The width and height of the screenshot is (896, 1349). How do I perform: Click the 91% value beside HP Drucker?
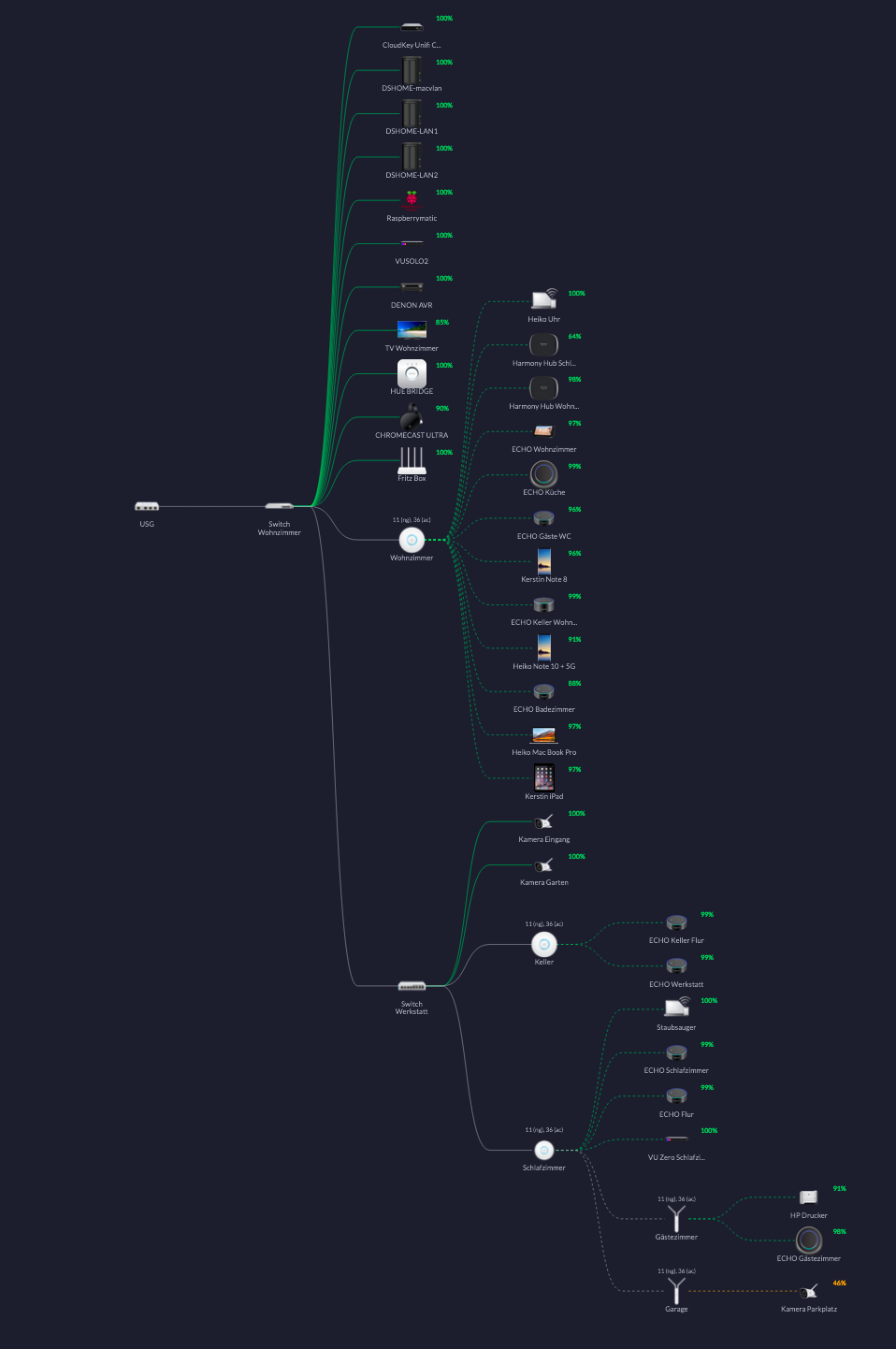tap(840, 1189)
